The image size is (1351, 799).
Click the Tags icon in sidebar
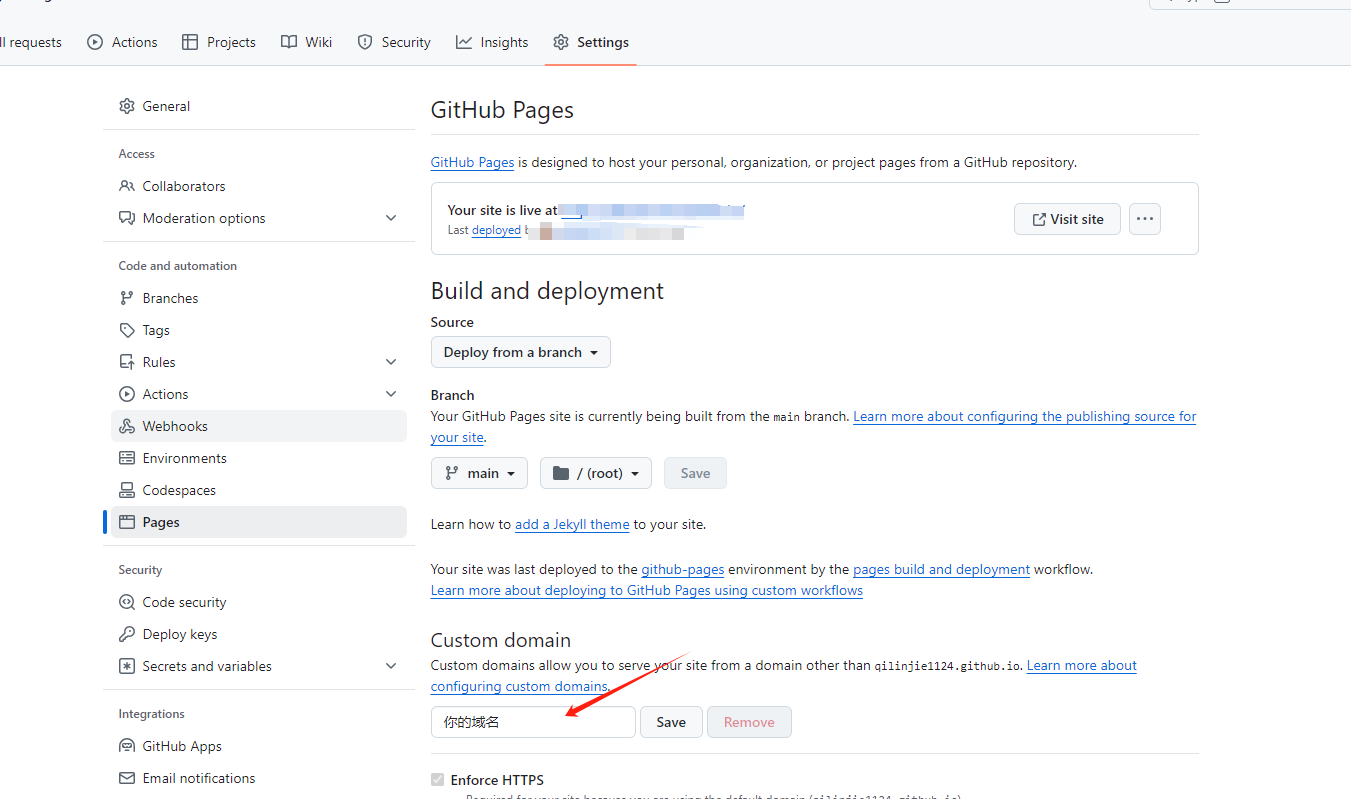[127, 330]
